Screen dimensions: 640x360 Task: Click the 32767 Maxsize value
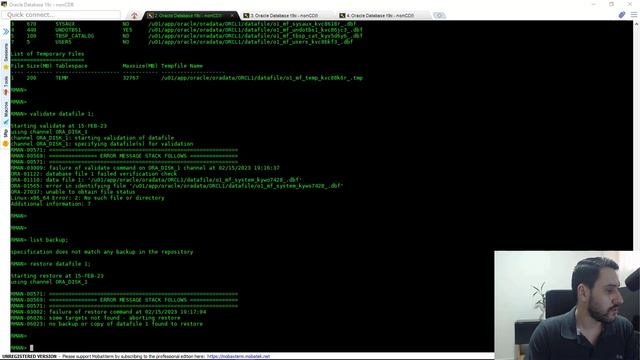[131, 78]
